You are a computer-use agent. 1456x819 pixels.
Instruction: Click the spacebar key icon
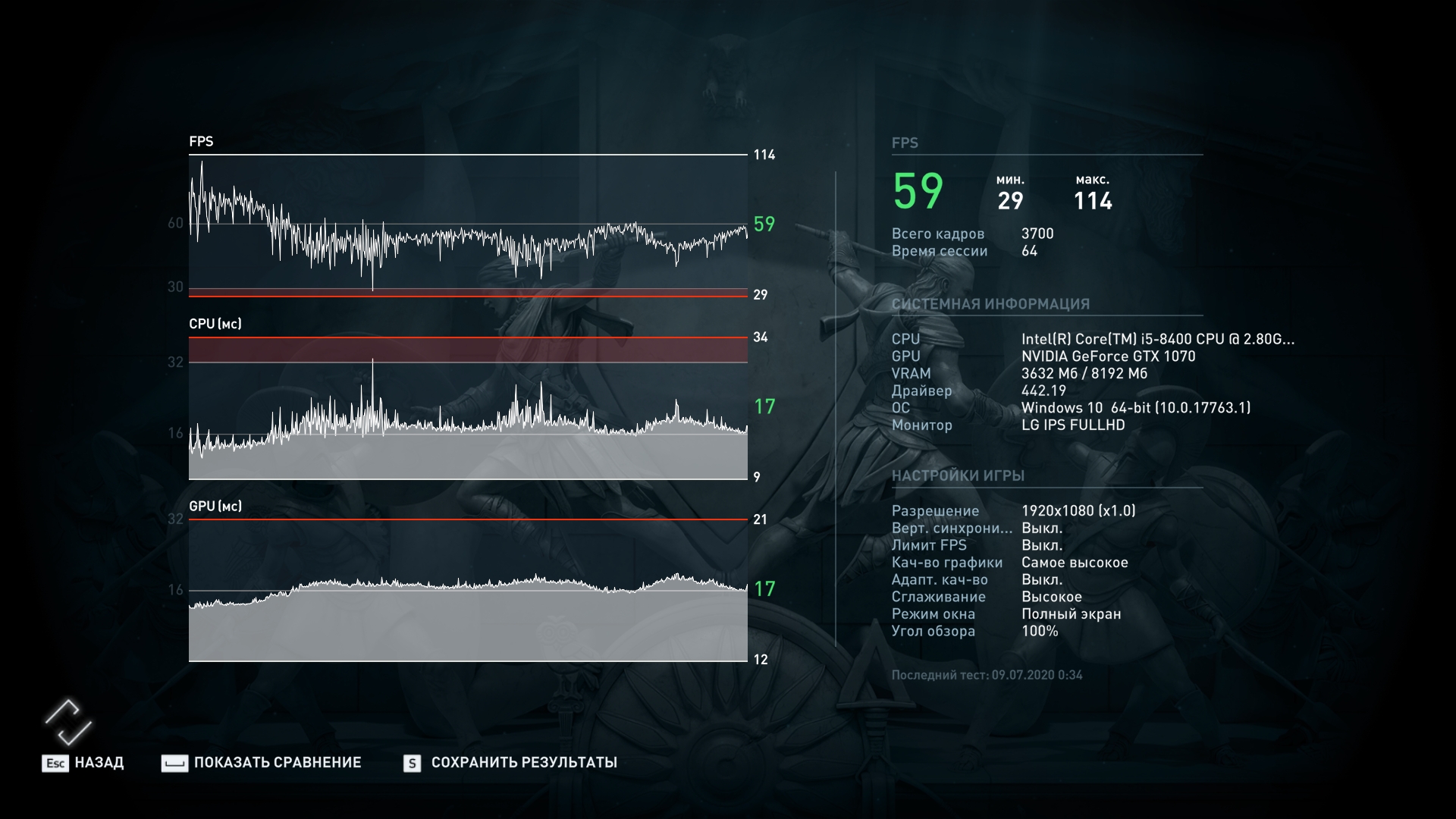coord(174,763)
